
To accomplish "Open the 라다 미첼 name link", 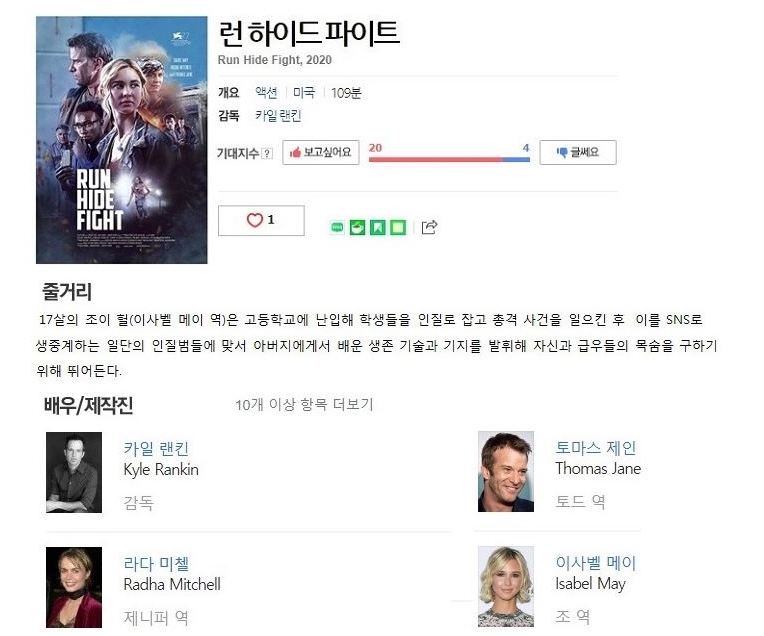I will tap(156, 564).
